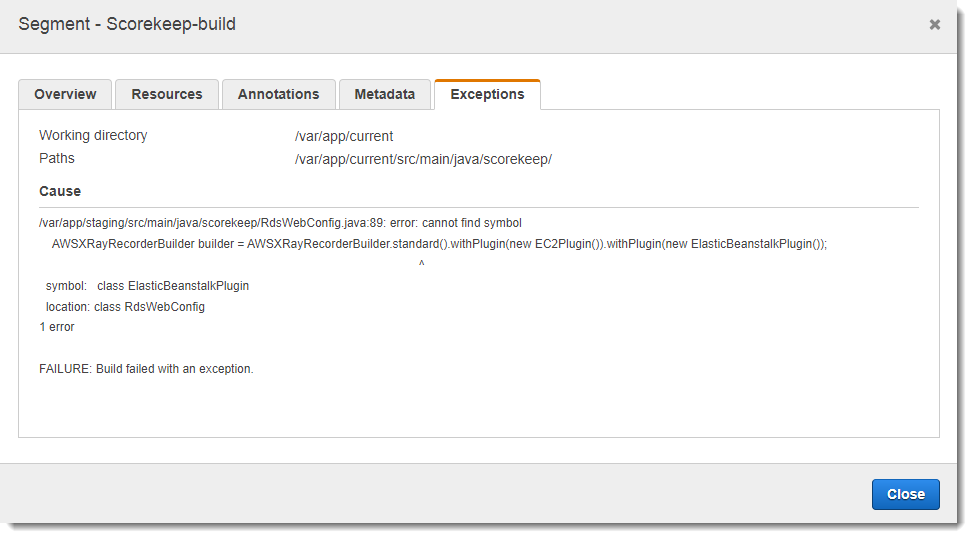Select the Annotations tab
Image resolution: width=972 pixels, height=538 pixels.
click(278, 94)
